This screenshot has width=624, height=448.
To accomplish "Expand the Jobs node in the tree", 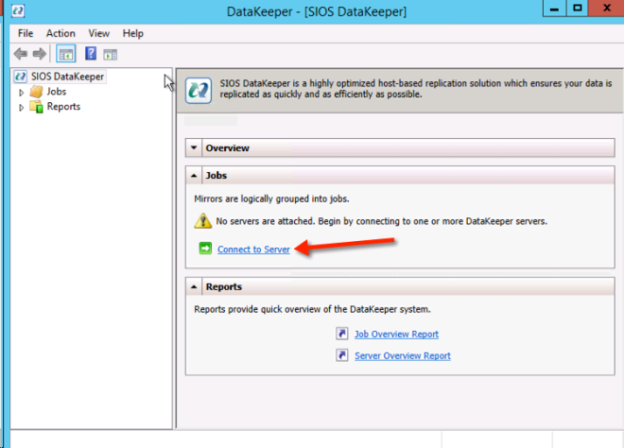I will 21,92.
